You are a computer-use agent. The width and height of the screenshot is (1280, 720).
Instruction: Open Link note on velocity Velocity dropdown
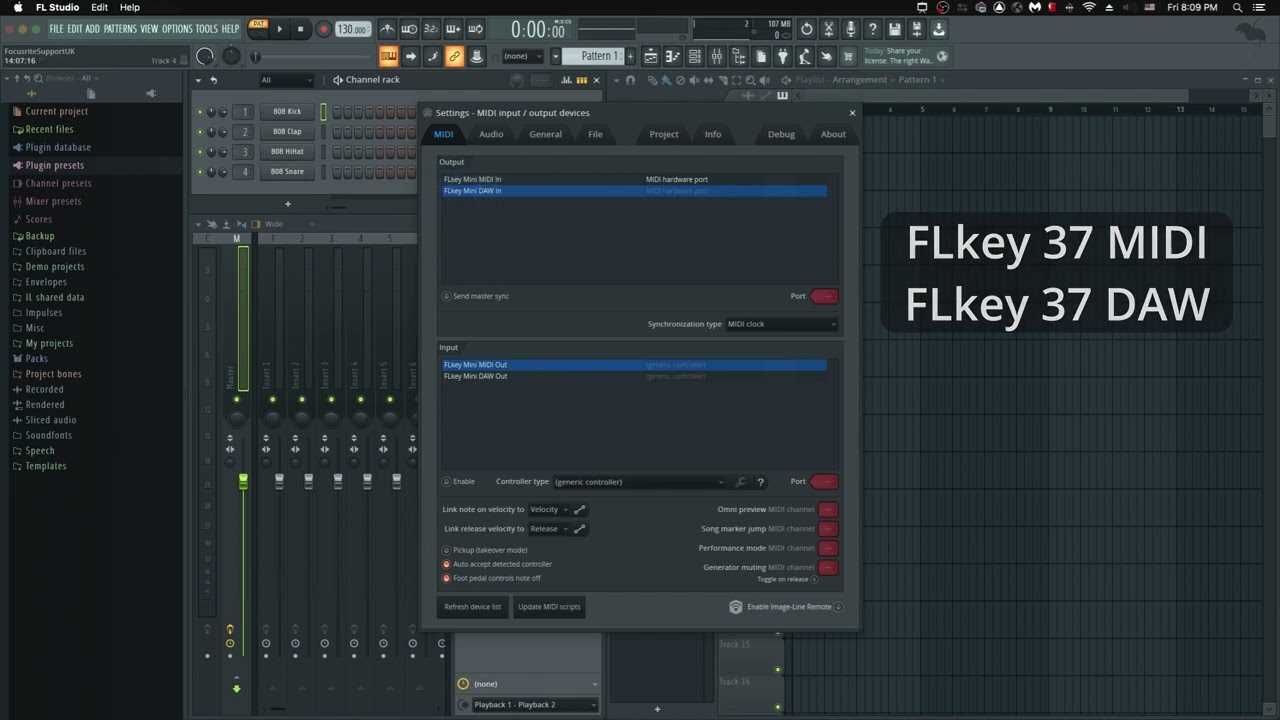coord(548,510)
